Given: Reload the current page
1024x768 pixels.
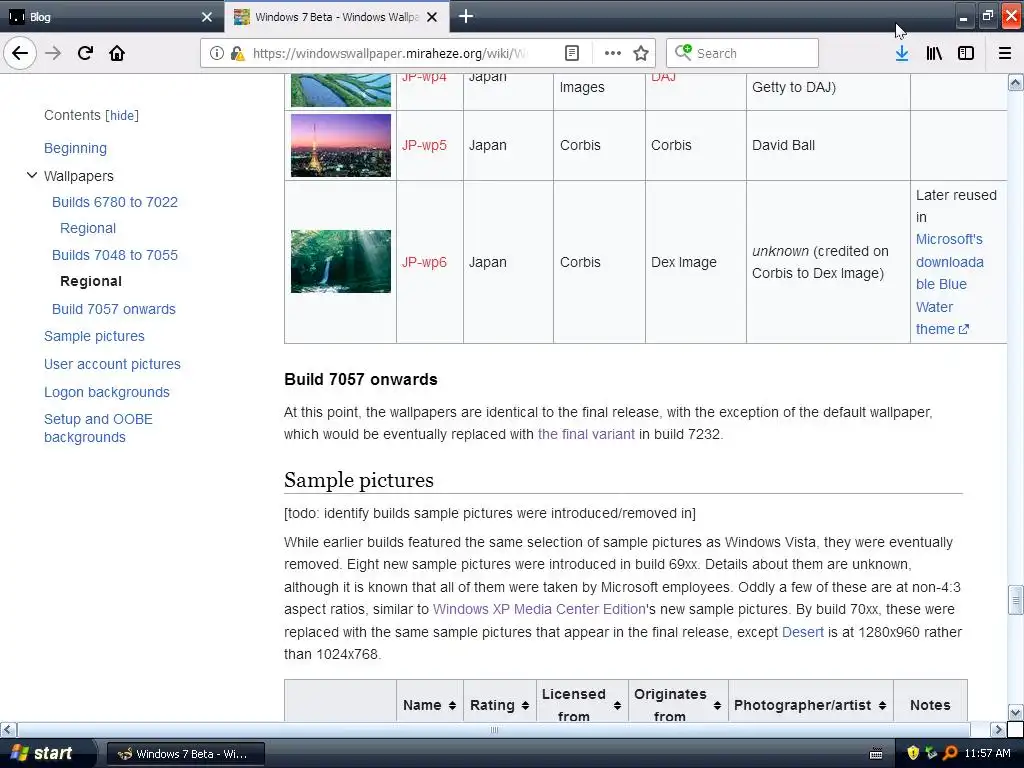Looking at the screenshot, I should pyautogui.click(x=85, y=53).
